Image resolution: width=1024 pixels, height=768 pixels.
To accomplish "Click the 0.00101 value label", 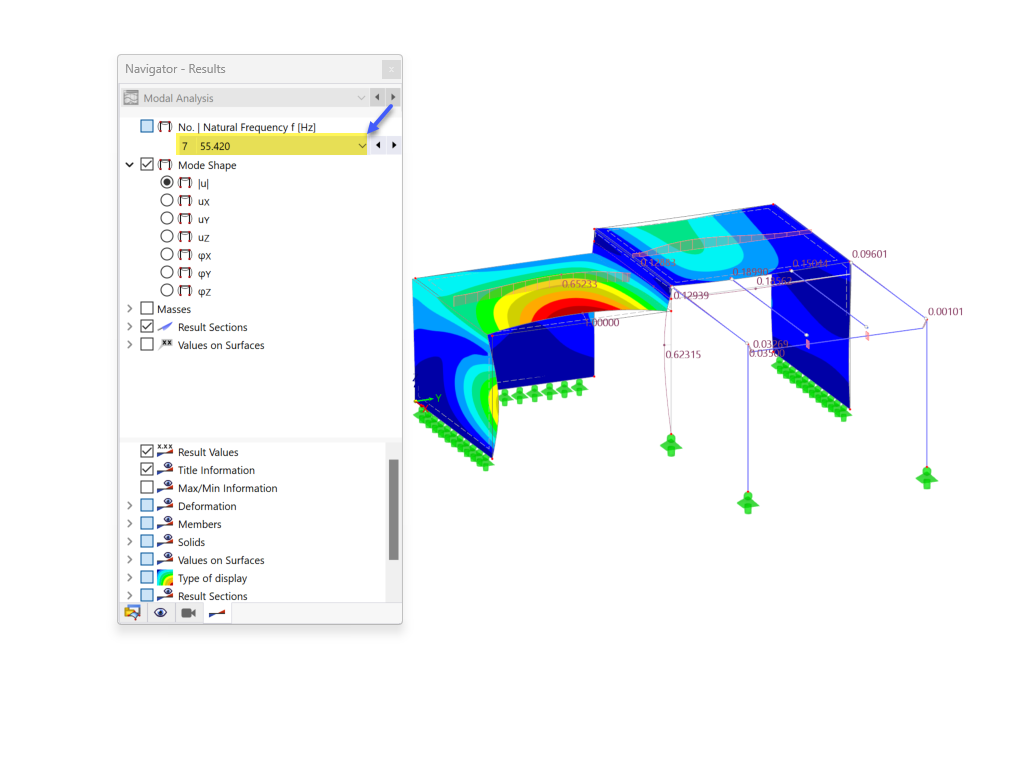I will coord(945,312).
